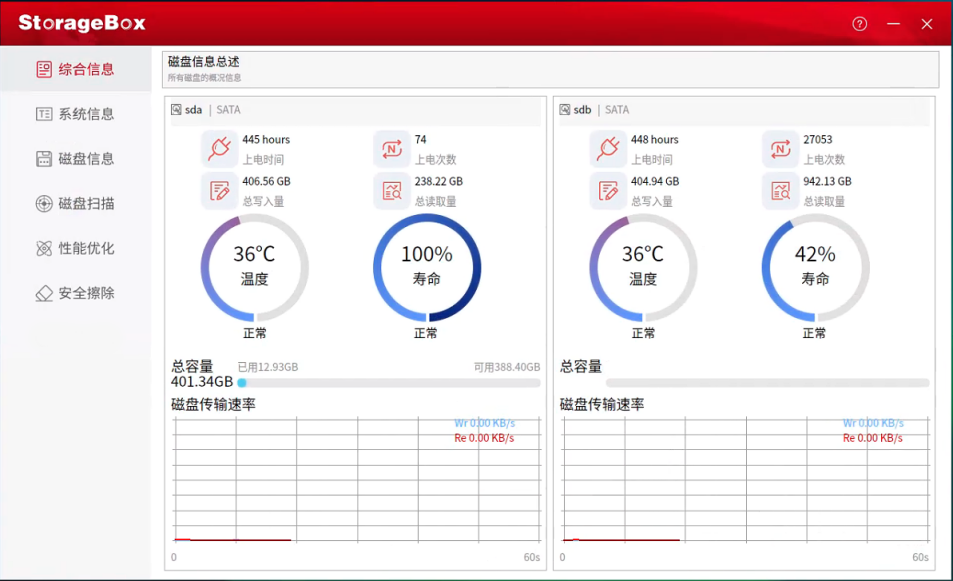The image size is (953, 581).
Task: Click the sda total read icon
Action: point(391,191)
